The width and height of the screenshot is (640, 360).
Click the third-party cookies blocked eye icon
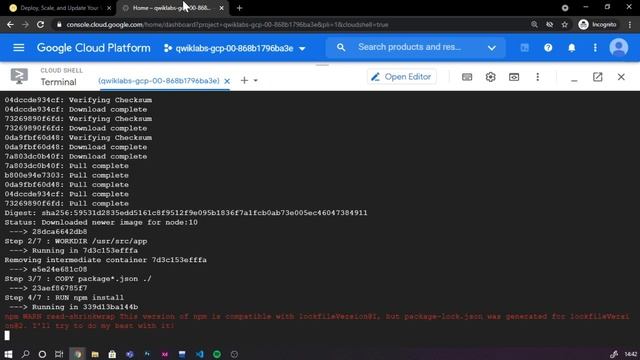(x=549, y=24)
